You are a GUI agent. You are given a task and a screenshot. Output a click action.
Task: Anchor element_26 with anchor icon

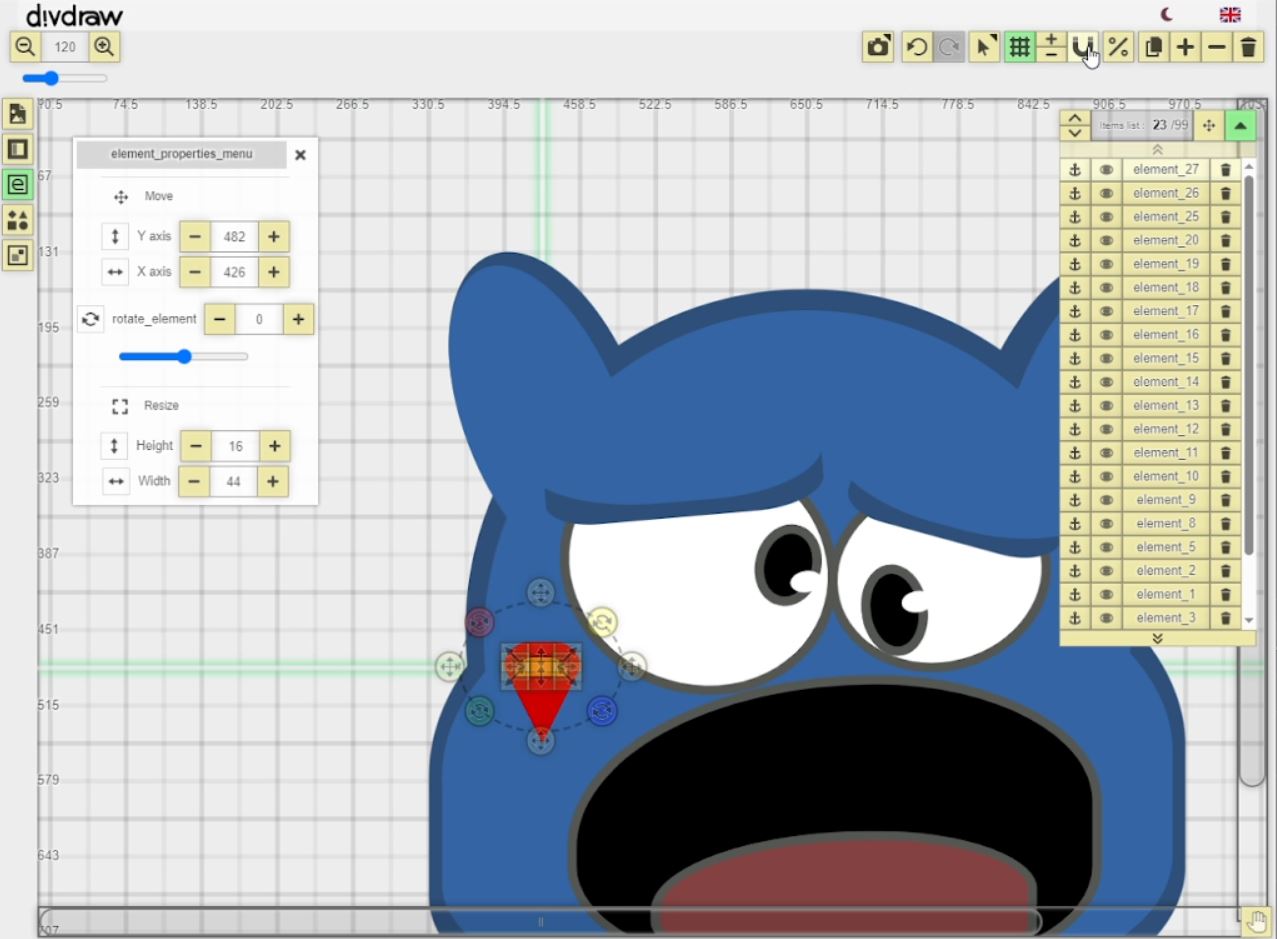(1075, 193)
